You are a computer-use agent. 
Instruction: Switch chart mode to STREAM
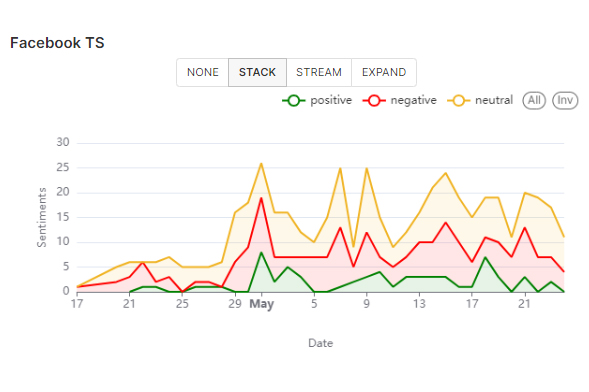319,72
